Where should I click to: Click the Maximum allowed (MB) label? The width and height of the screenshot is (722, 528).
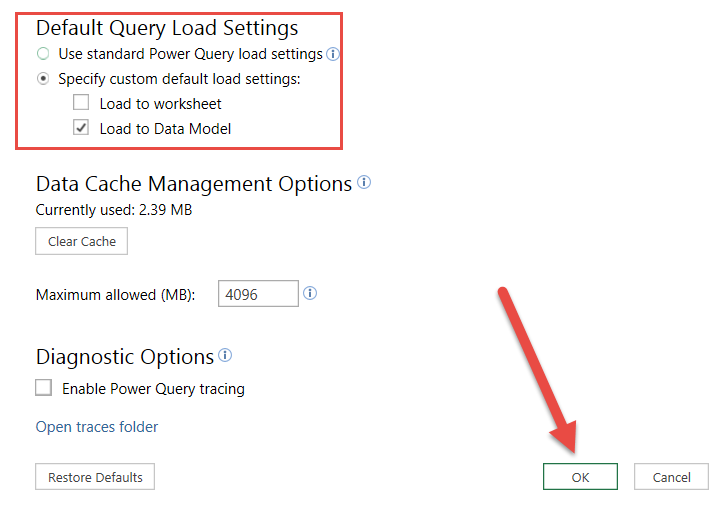tap(115, 295)
